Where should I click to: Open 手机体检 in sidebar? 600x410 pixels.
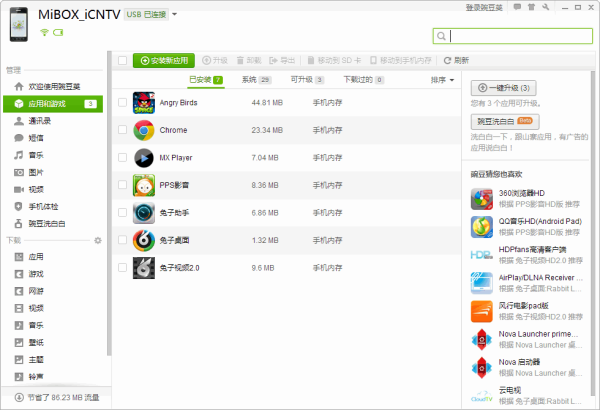(53, 206)
